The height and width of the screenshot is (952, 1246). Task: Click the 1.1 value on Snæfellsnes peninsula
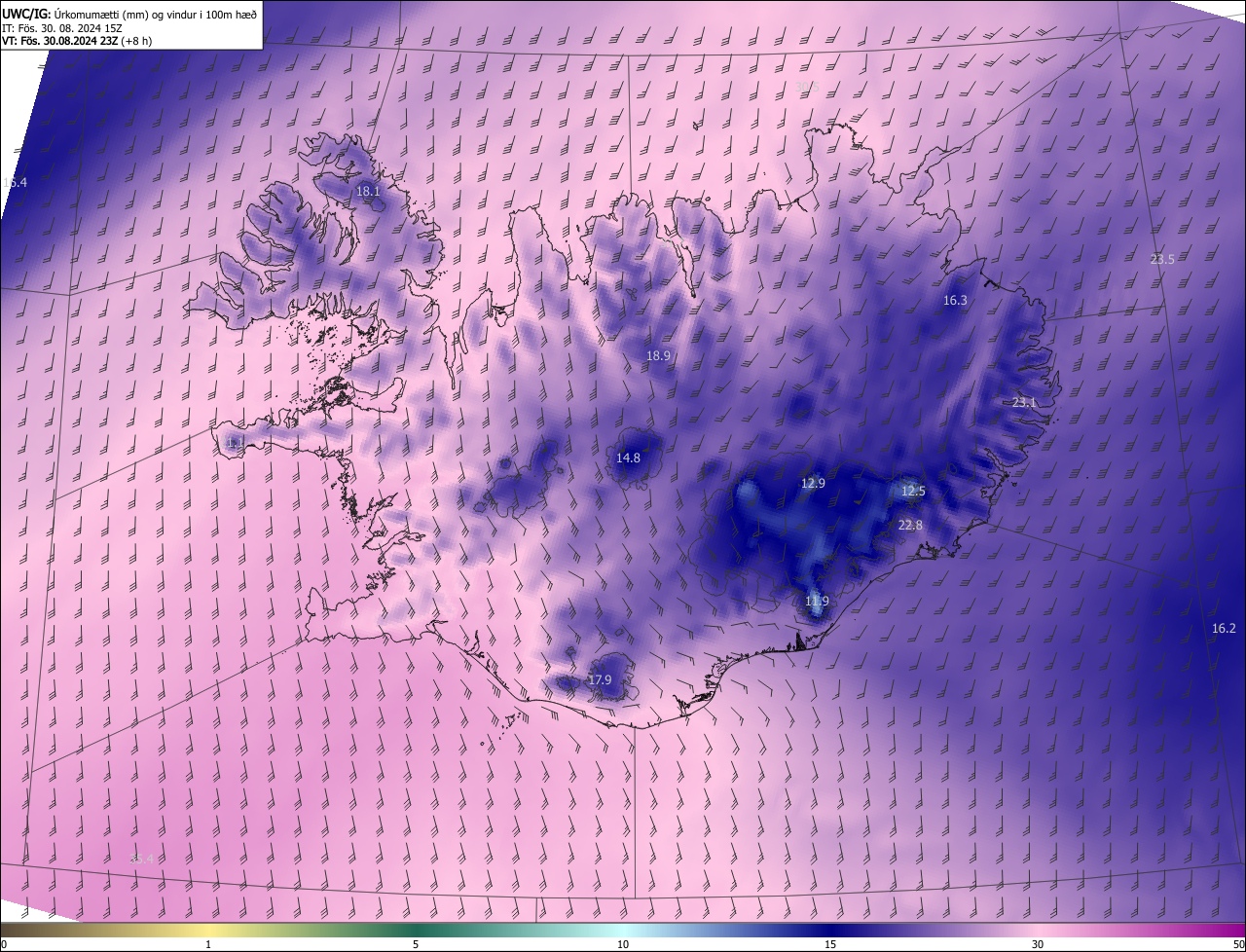tap(234, 443)
